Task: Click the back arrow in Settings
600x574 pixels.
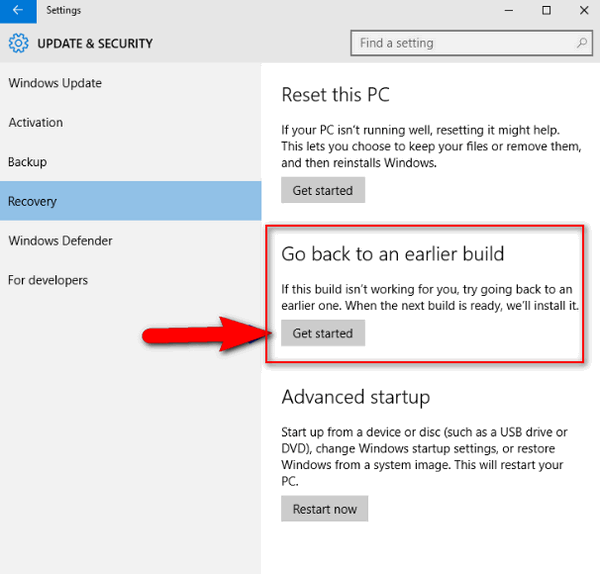Action: [x=18, y=11]
